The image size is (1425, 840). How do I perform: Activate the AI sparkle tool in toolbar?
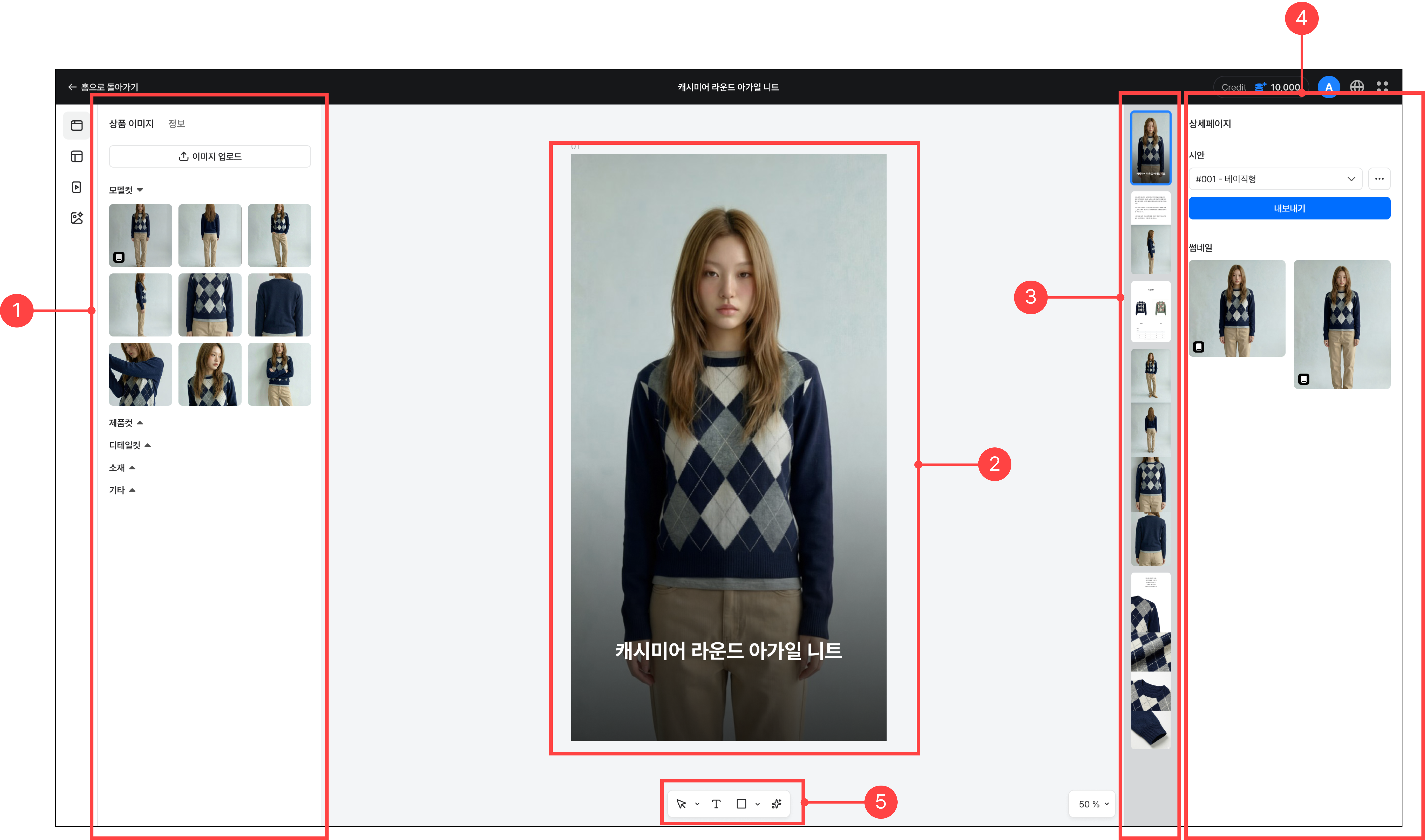click(776, 804)
